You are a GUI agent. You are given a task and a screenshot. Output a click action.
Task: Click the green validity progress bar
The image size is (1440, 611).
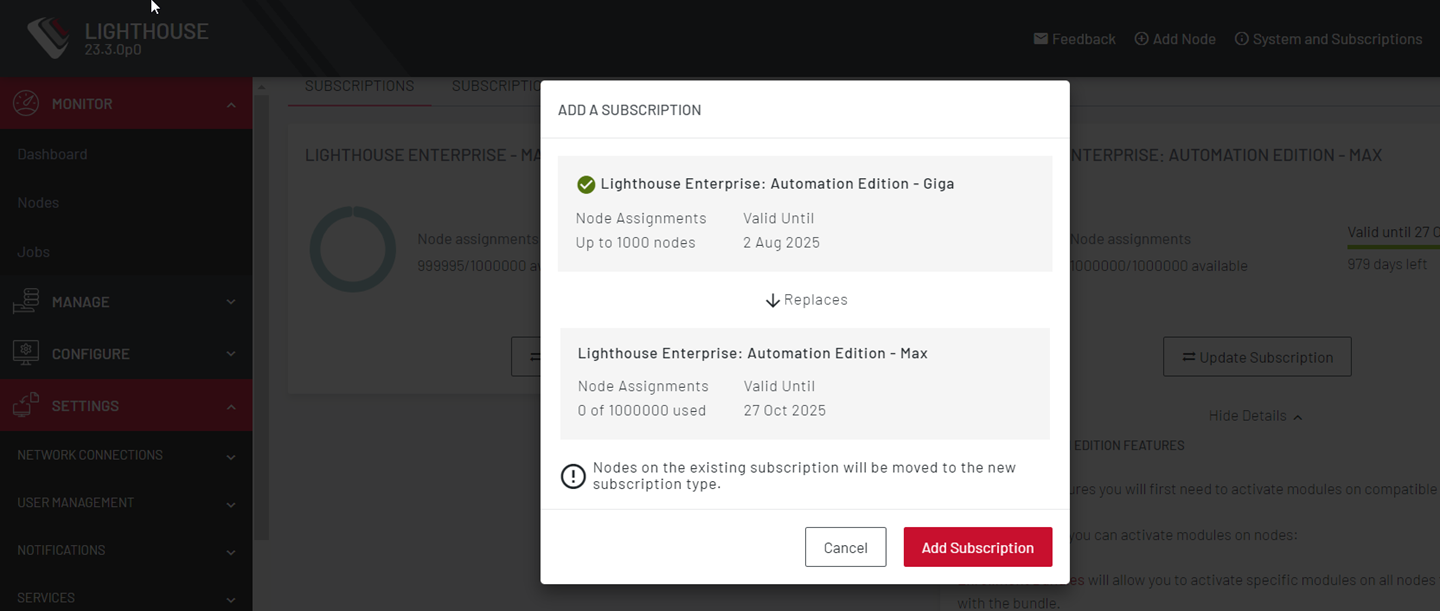[1393, 247]
